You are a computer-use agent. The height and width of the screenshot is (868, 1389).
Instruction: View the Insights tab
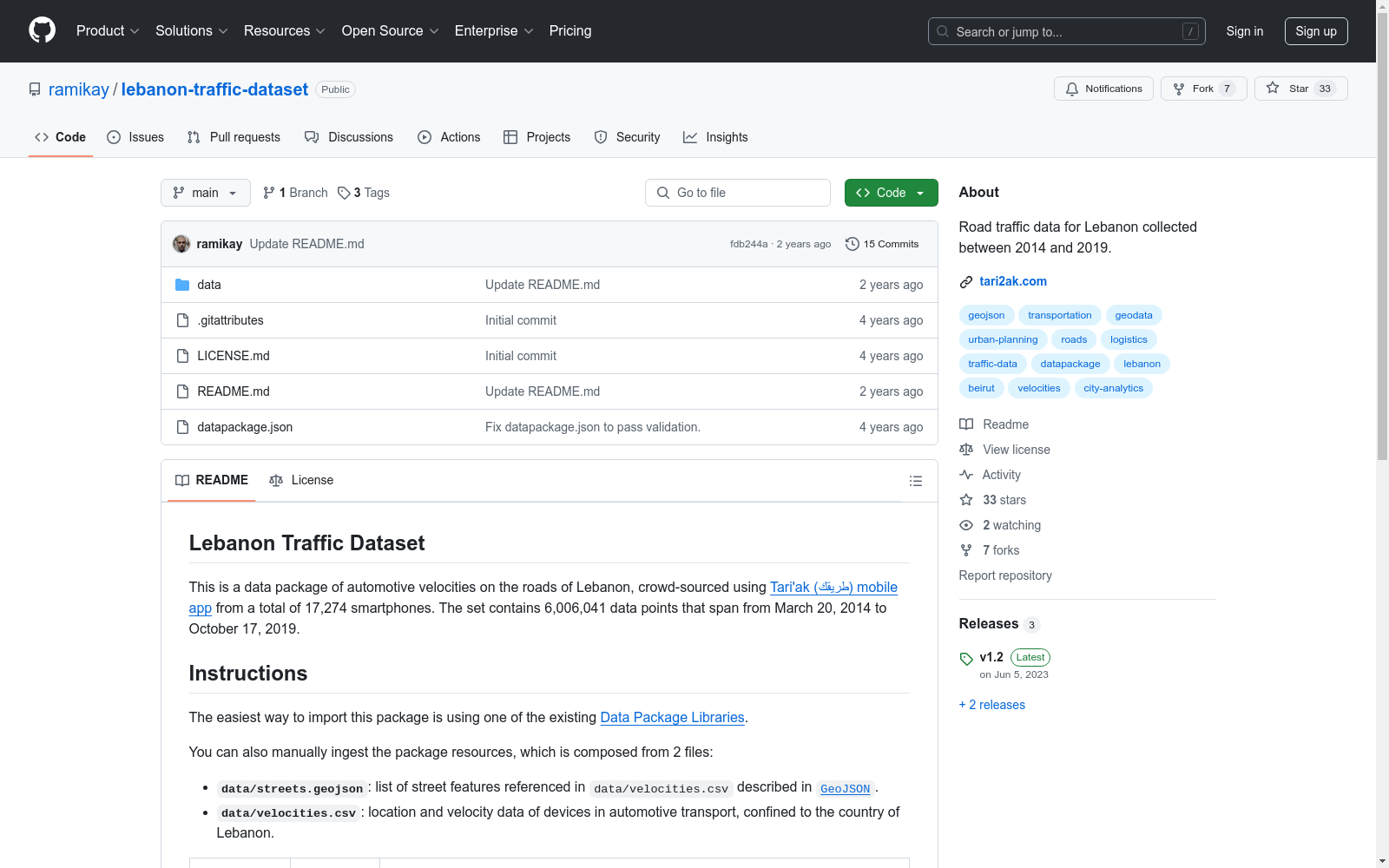[x=715, y=137]
